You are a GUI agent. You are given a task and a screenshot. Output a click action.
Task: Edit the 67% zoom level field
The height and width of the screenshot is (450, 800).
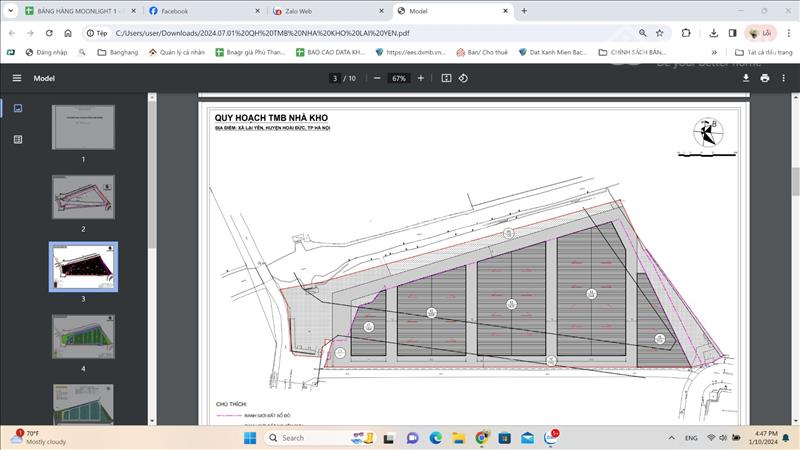[399, 78]
